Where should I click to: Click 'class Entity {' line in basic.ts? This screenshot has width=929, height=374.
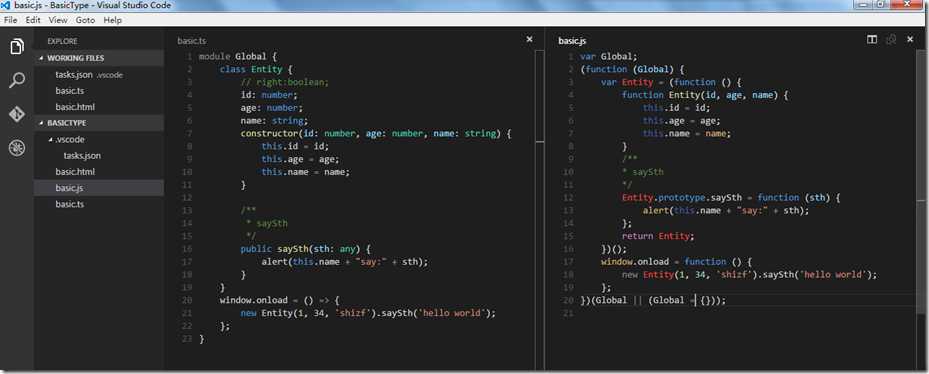(x=256, y=69)
